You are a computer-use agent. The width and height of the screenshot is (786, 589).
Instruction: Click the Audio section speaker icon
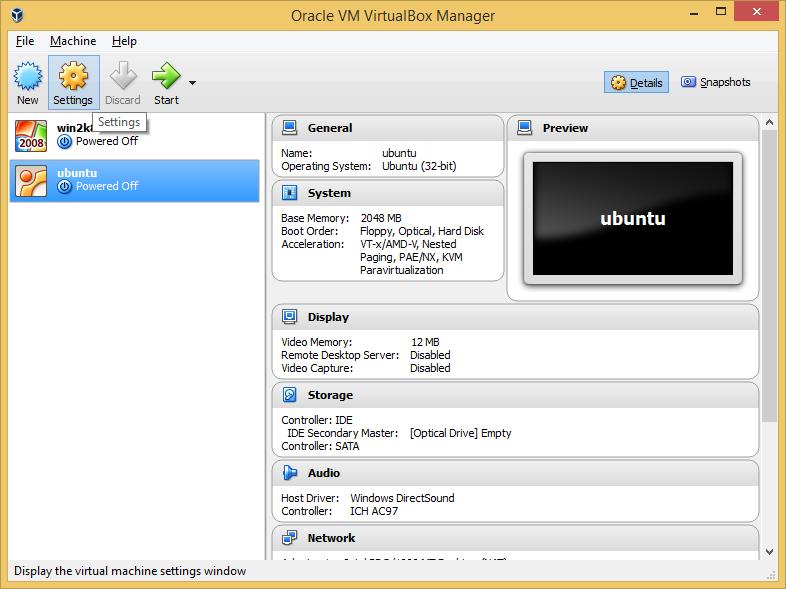(289, 473)
